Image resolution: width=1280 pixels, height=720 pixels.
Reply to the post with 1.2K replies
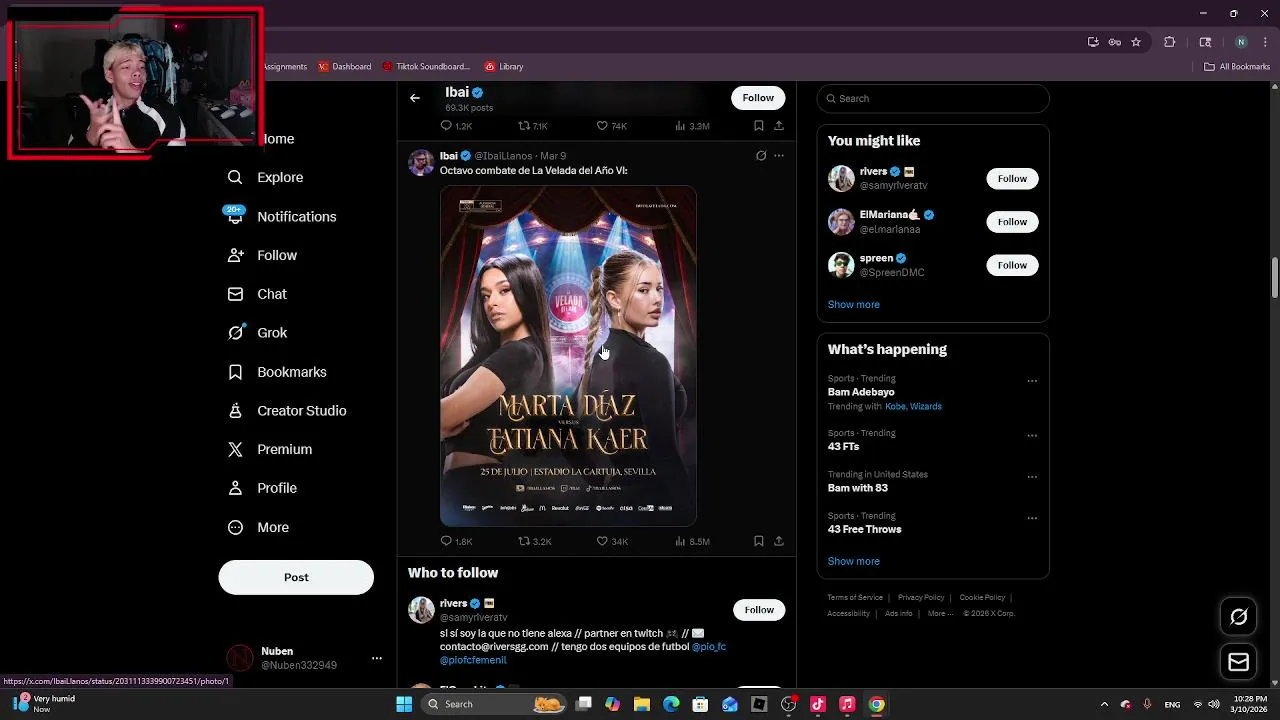coord(456,126)
